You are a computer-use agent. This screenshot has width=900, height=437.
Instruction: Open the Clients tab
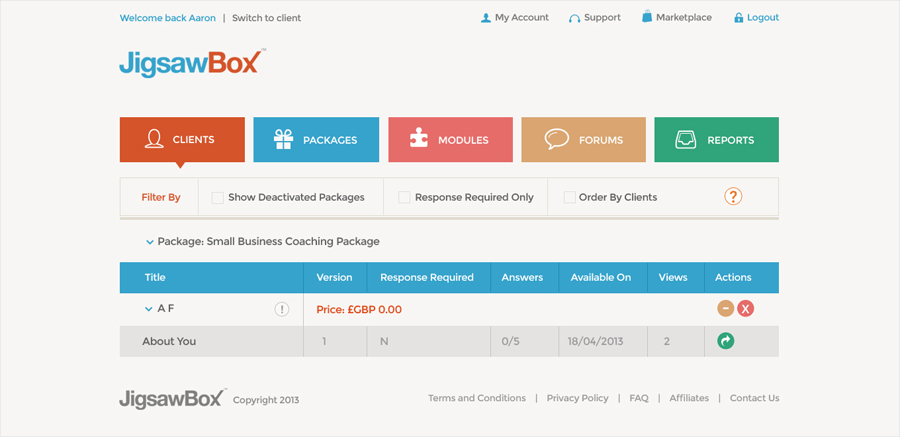pos(182,140)
